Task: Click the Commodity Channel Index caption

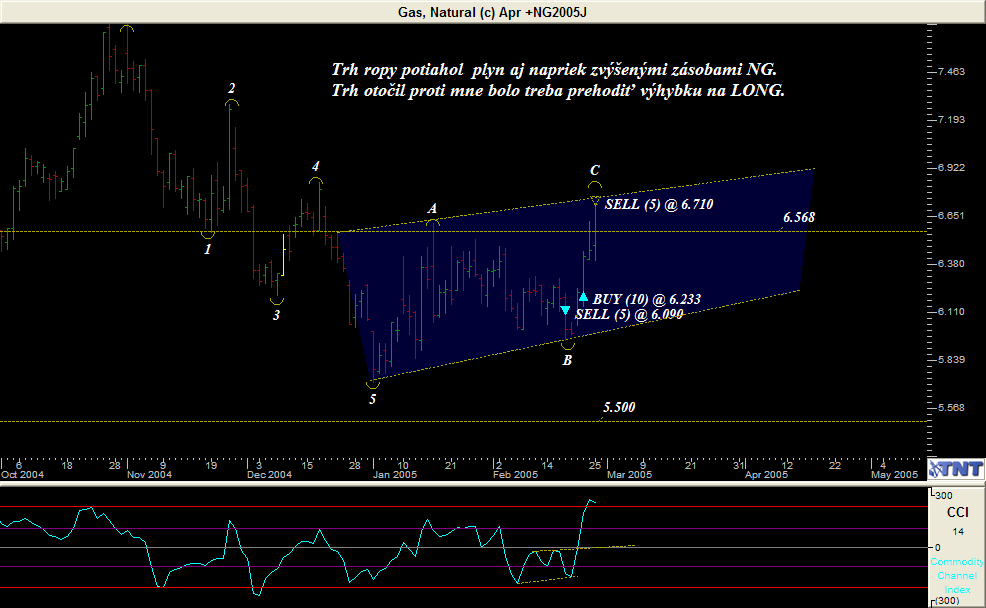Action: tap(957, 576)
